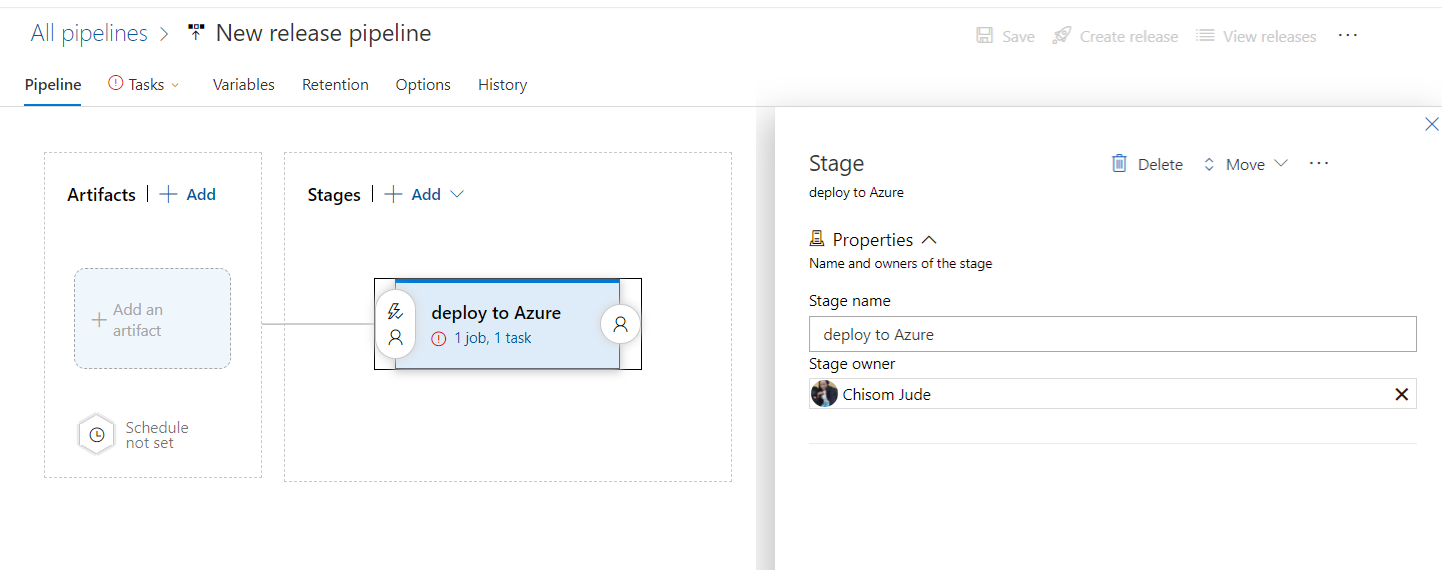Open the Add stage dropdown arrow
The width and height of the screenshot is (1442, 570).
458,194
